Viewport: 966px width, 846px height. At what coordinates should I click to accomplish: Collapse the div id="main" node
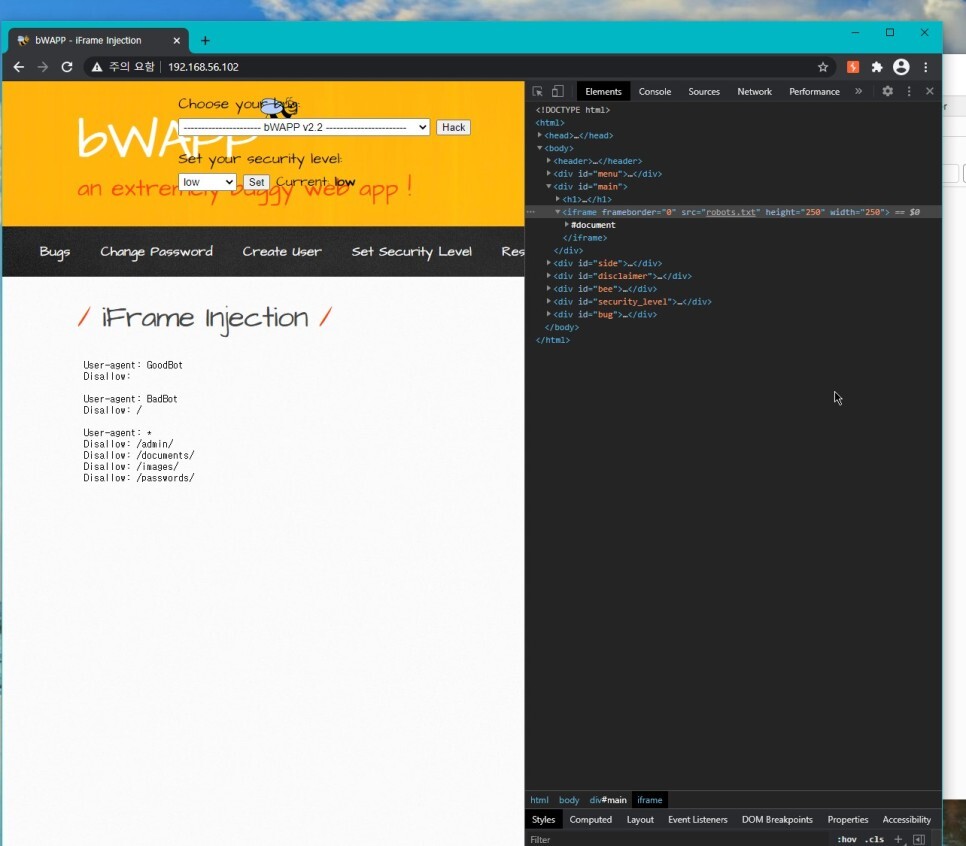point(549,186)
